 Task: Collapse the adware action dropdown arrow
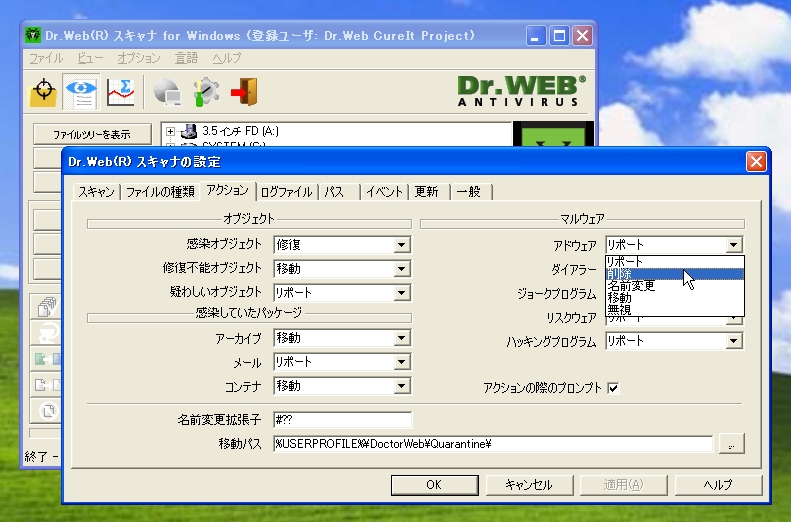pos(734,245)
